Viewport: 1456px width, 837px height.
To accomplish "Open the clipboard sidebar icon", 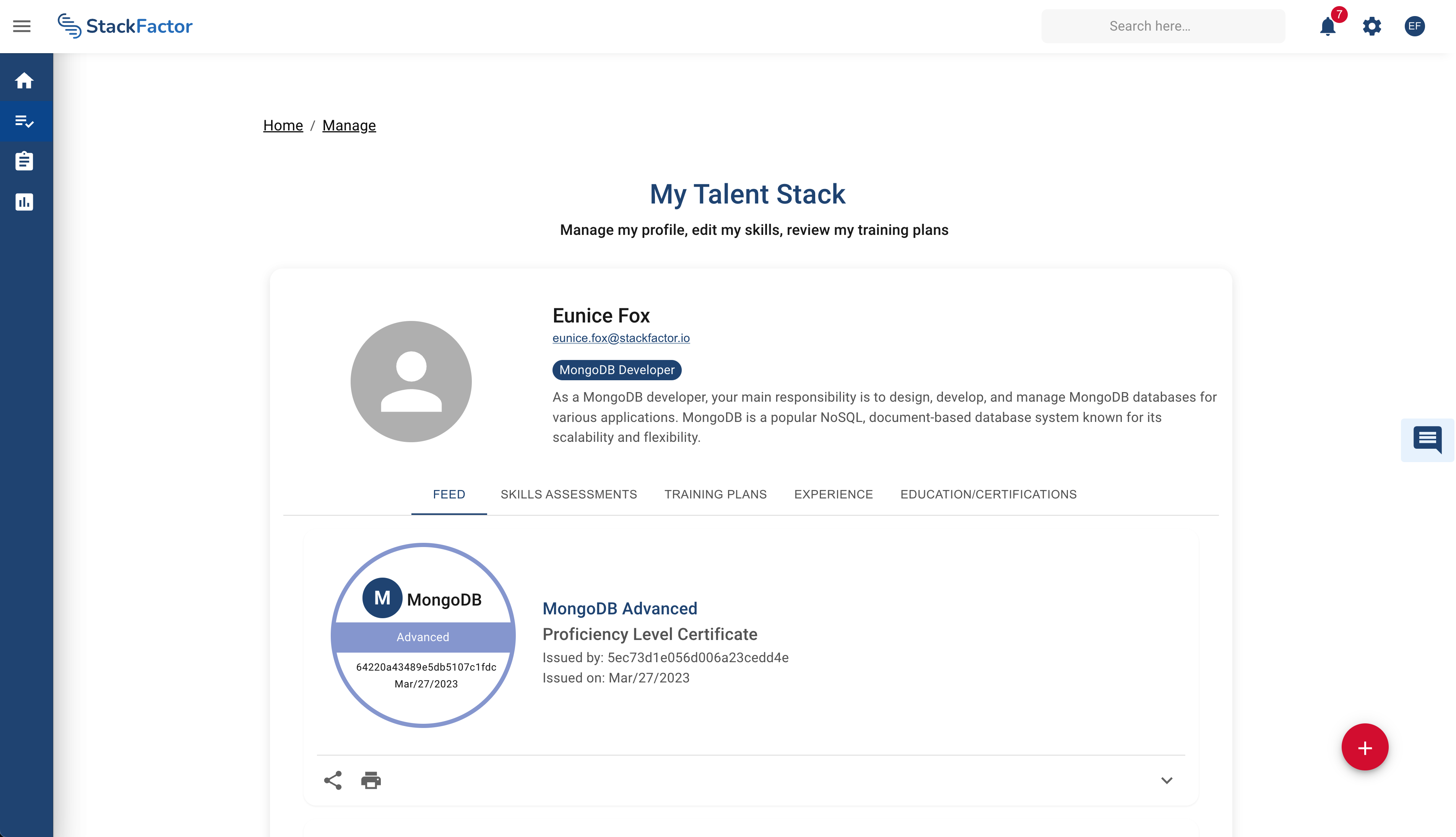I will coord(24,161).
